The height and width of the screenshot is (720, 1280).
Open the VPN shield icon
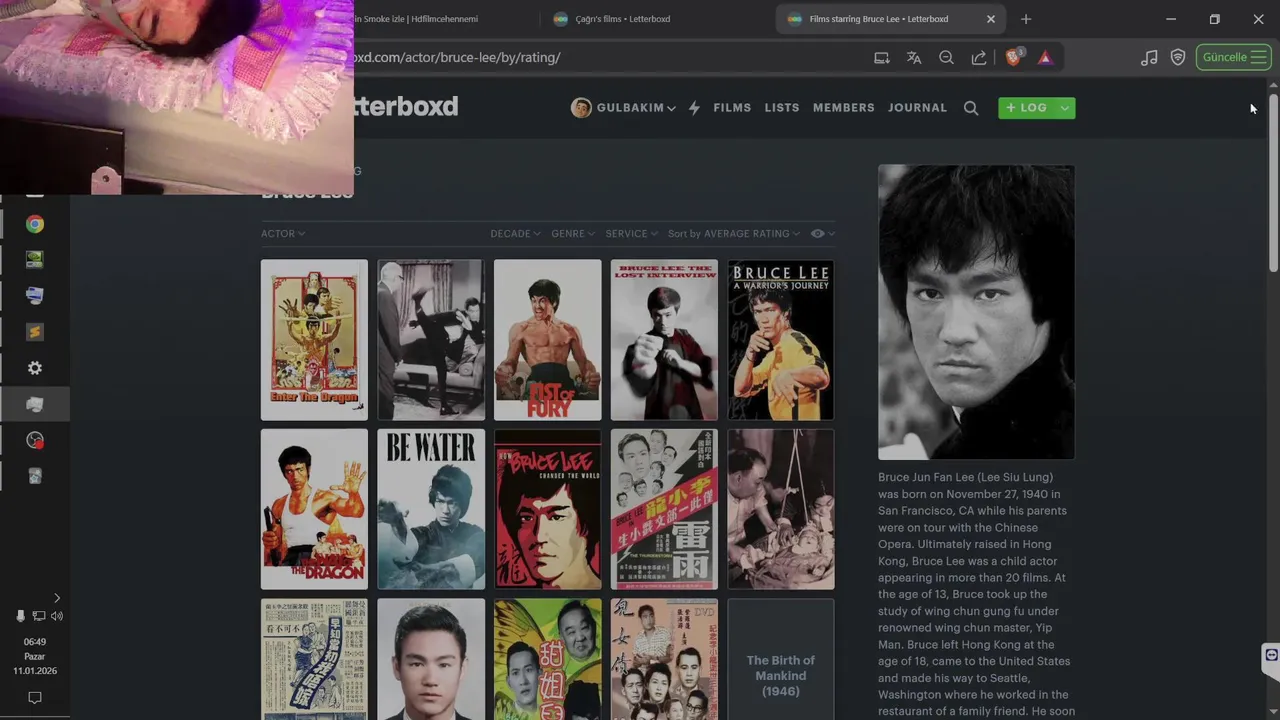click(x=1178, y=57)
